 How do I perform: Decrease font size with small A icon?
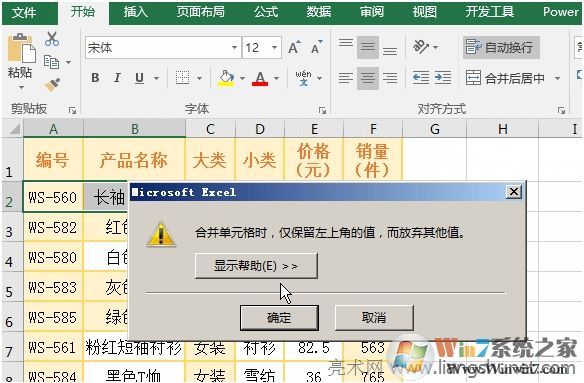click(317, 47)
